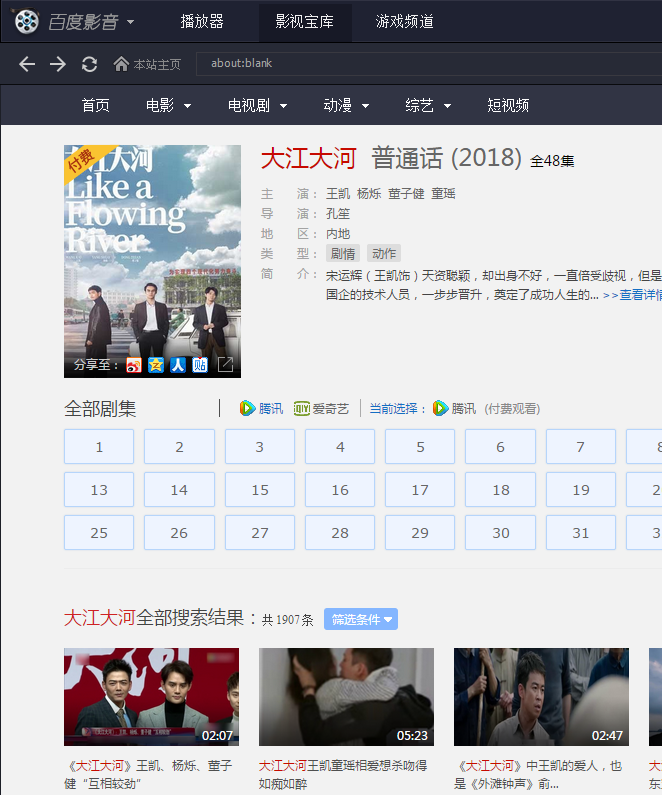This screenshot has height=795, width=662.
Task: Open the 百度影音 main menu dropdown arrow
Action: click(x=130, y=22)
